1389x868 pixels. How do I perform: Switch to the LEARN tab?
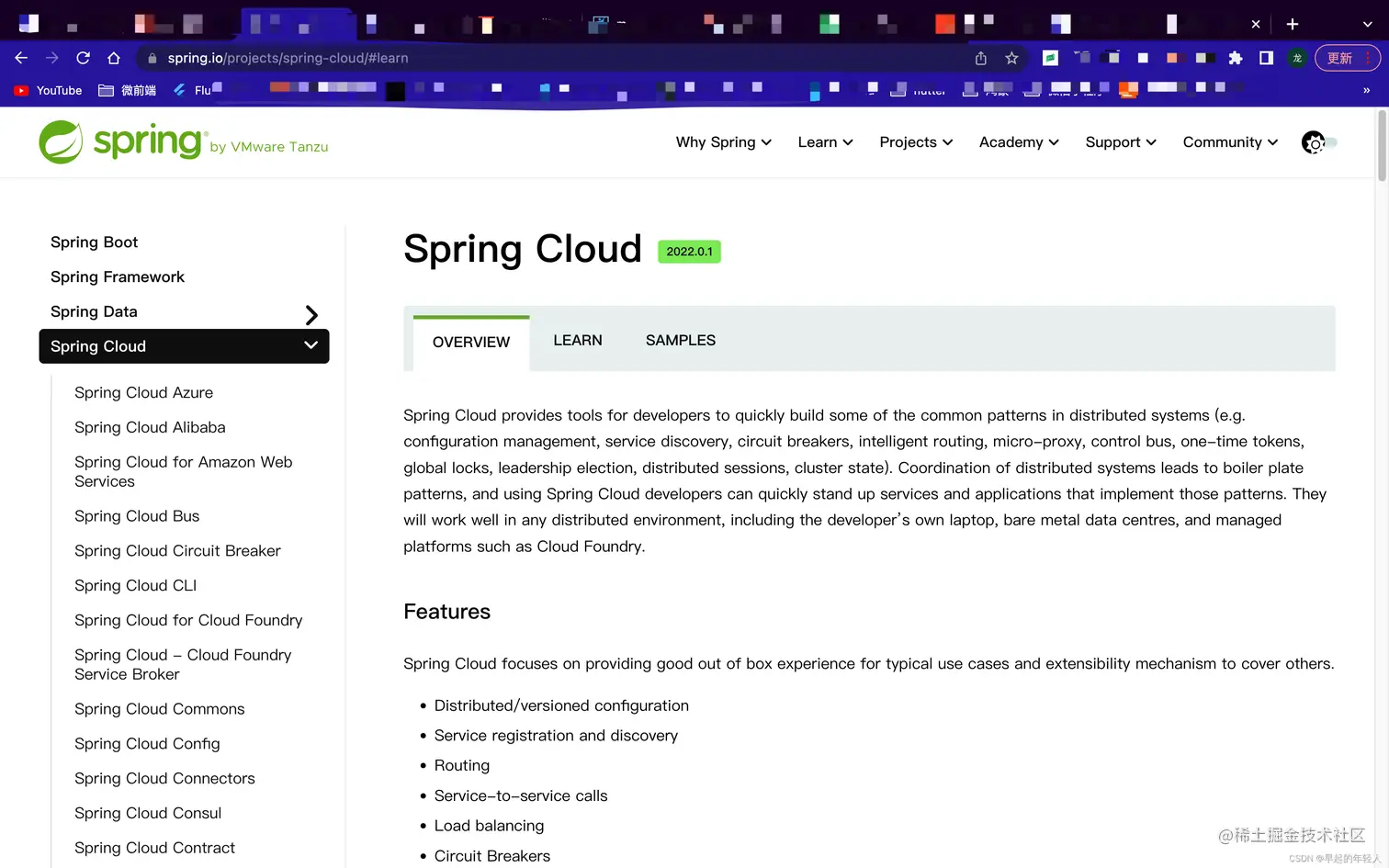578,341
